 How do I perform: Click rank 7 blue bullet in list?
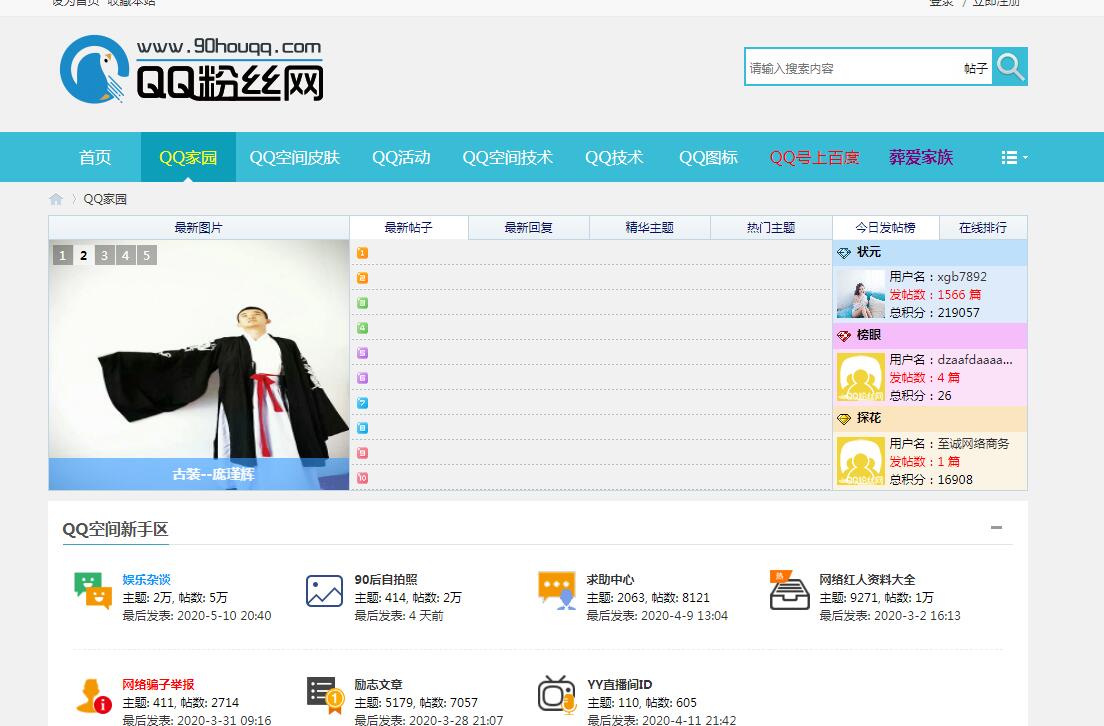(363, 403)
